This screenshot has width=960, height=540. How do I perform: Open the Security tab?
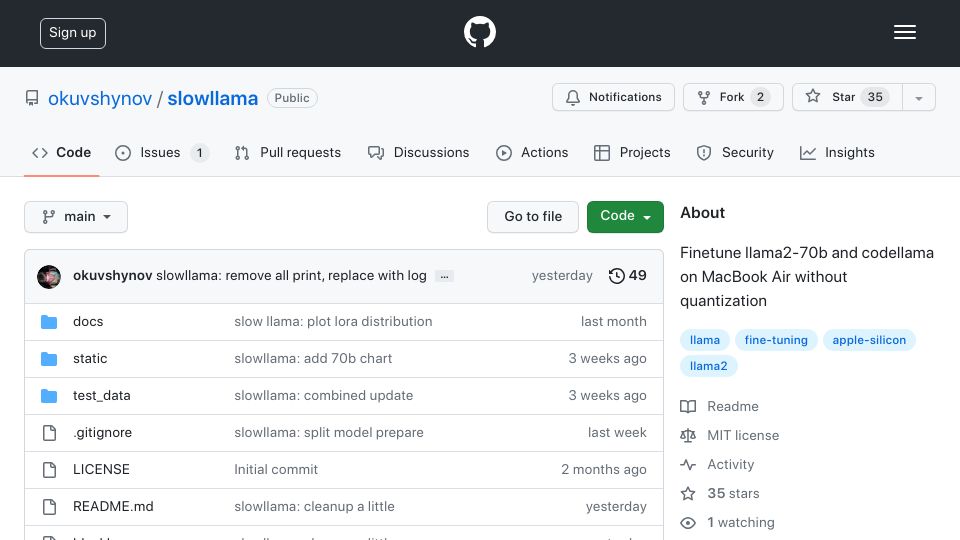pyautogui.click(x=735, y=152)
